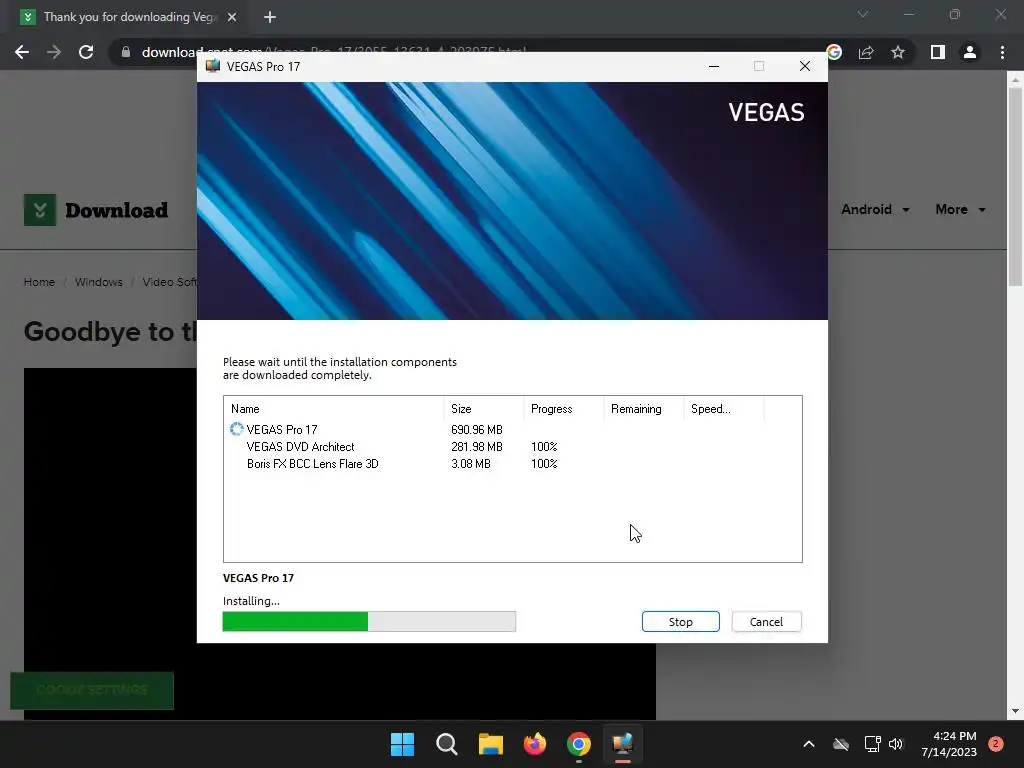Click the Progress column header
The image size is (1024, 768).
pyautogui.click(x=564, y=409)
